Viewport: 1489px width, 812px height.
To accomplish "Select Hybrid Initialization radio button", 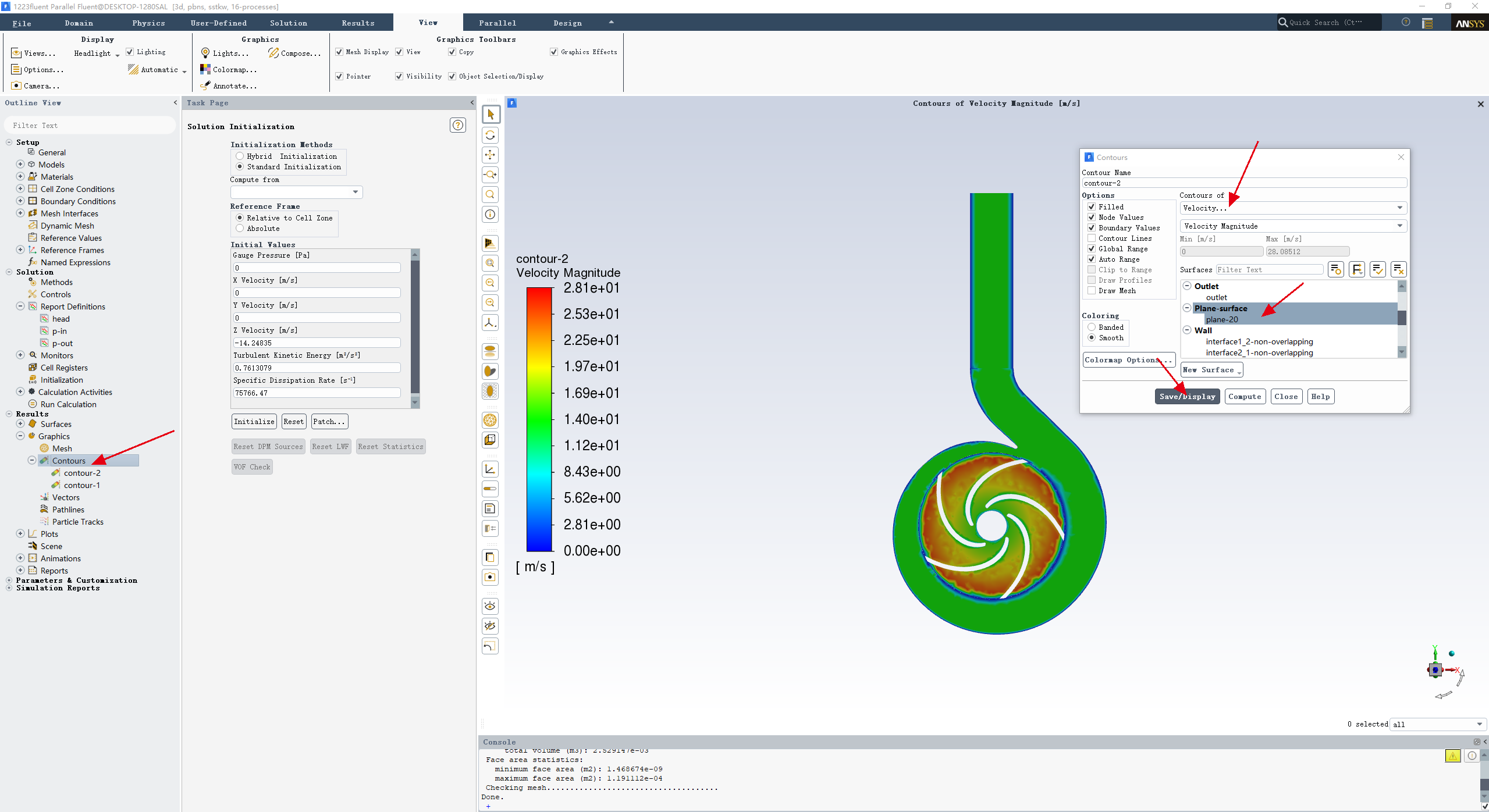I will 240,156.
